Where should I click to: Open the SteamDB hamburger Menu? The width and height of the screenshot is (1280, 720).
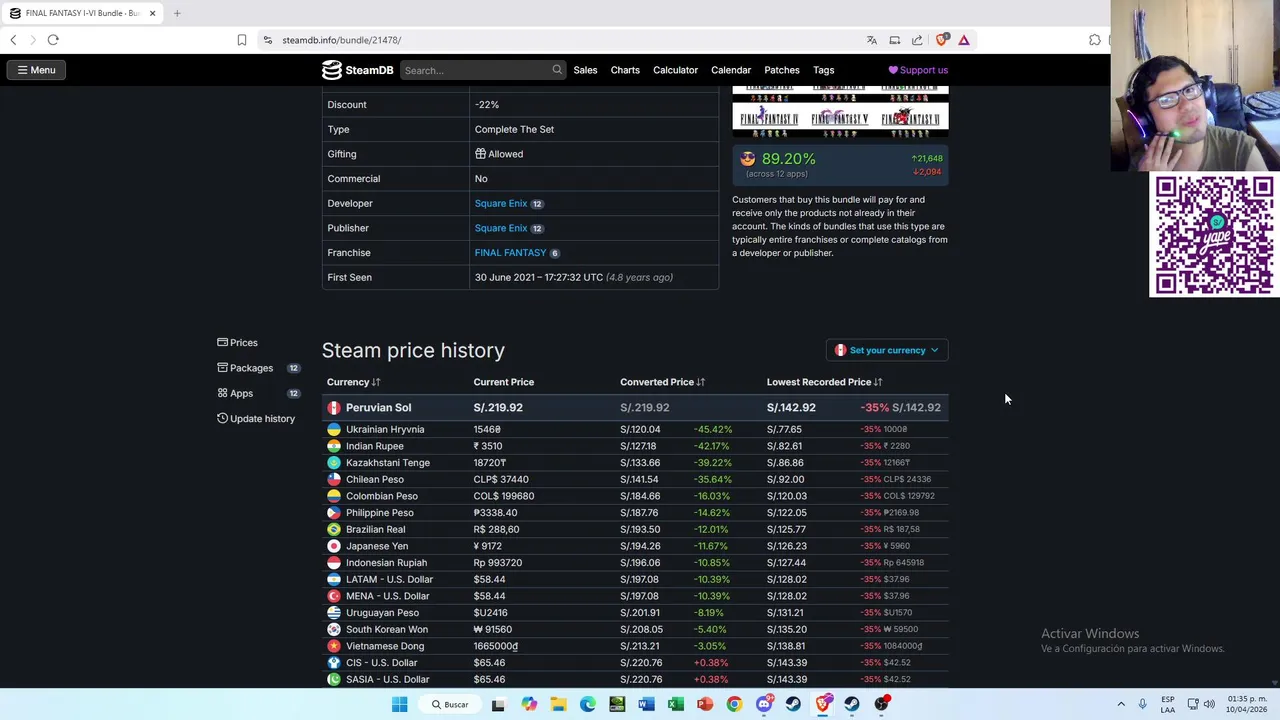(36, 70)
